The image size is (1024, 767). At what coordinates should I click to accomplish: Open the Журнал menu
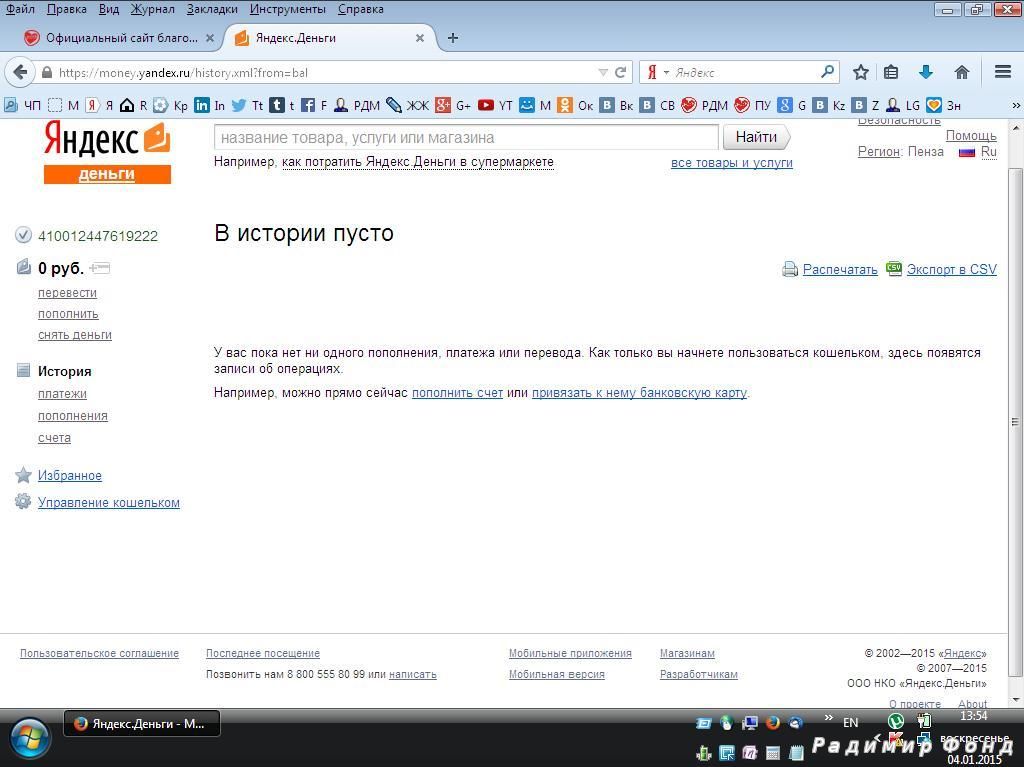153,9
